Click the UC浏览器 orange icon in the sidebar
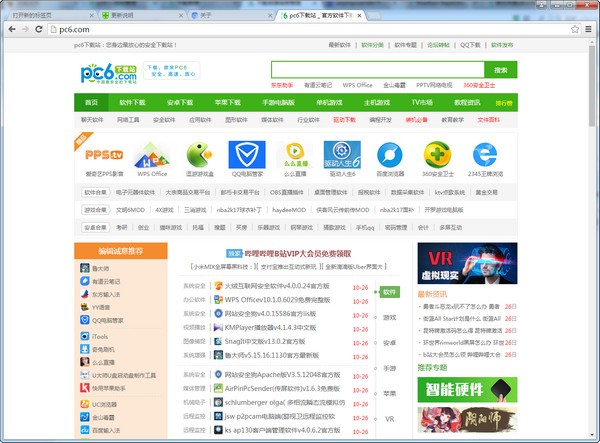The width and height of the screenshot is (600, 443). point(85,404)
